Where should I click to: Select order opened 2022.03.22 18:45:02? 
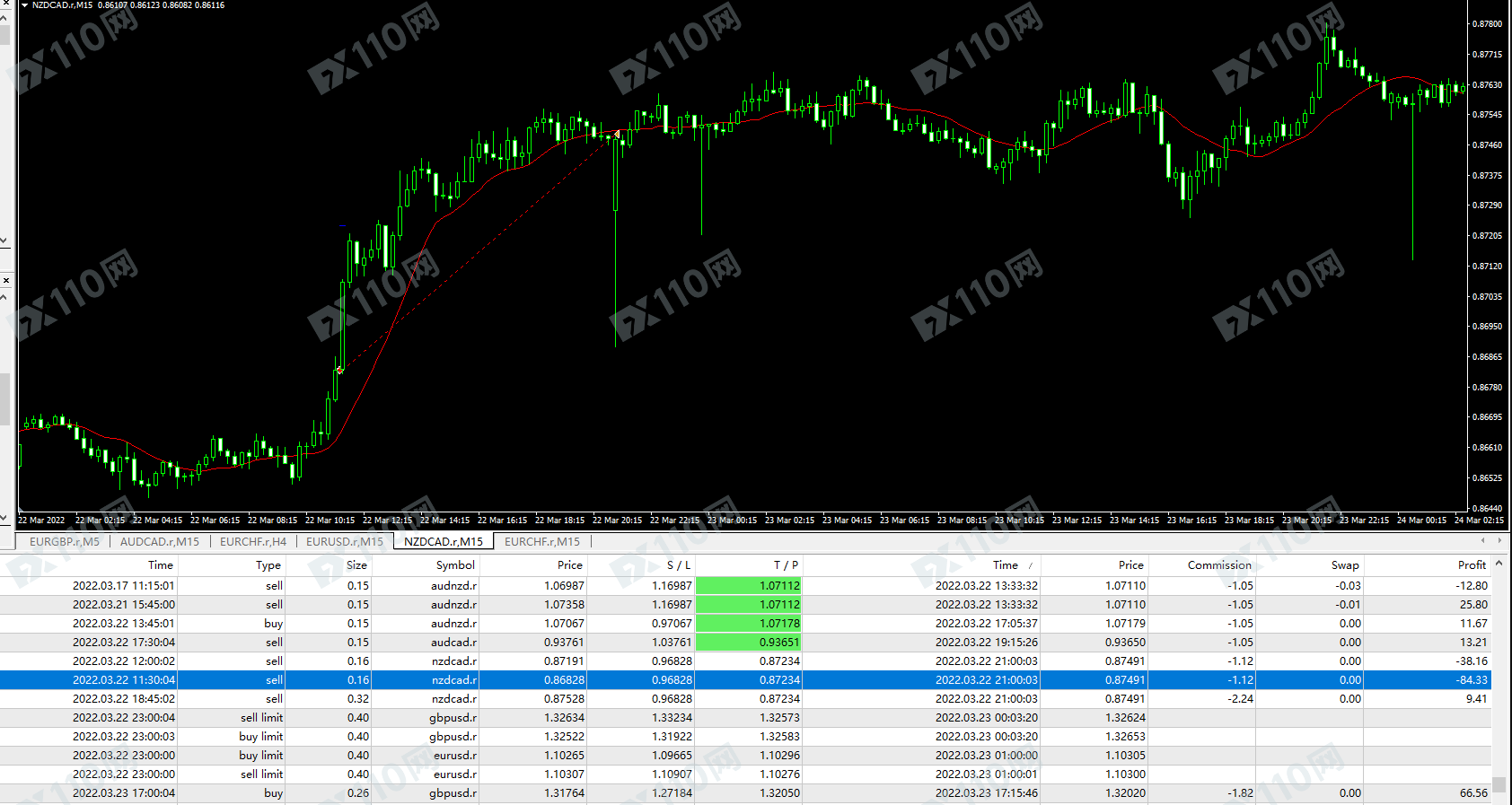coord(745,698)
